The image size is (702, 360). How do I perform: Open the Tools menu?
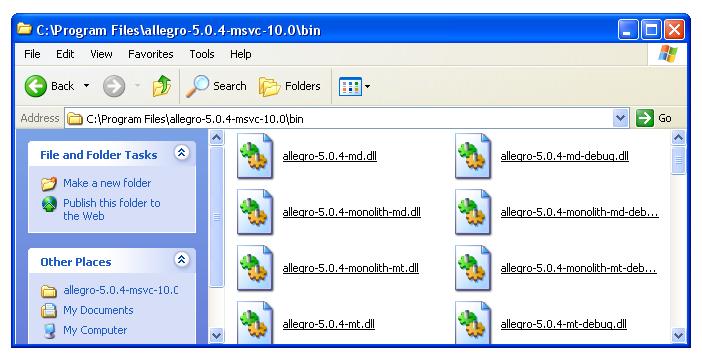(201, 54)
